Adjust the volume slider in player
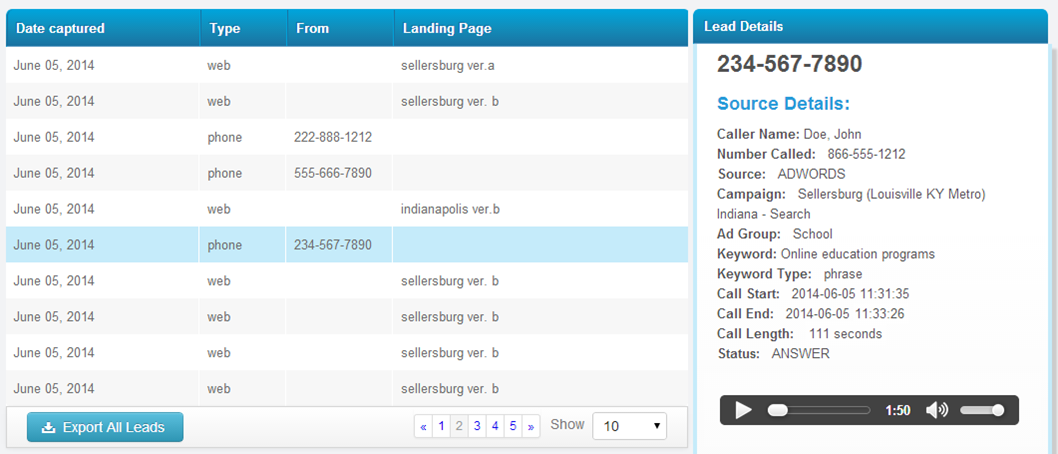Image resolution: width=1058 pixels, height=454 pixels. coord(982,410)
